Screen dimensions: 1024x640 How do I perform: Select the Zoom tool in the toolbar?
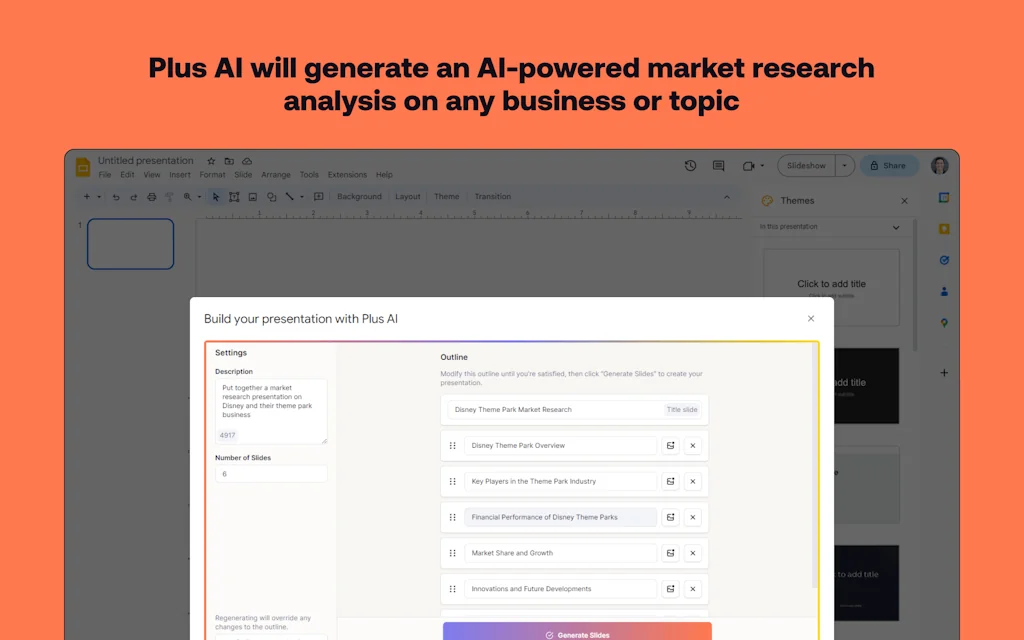coord(188,197)
